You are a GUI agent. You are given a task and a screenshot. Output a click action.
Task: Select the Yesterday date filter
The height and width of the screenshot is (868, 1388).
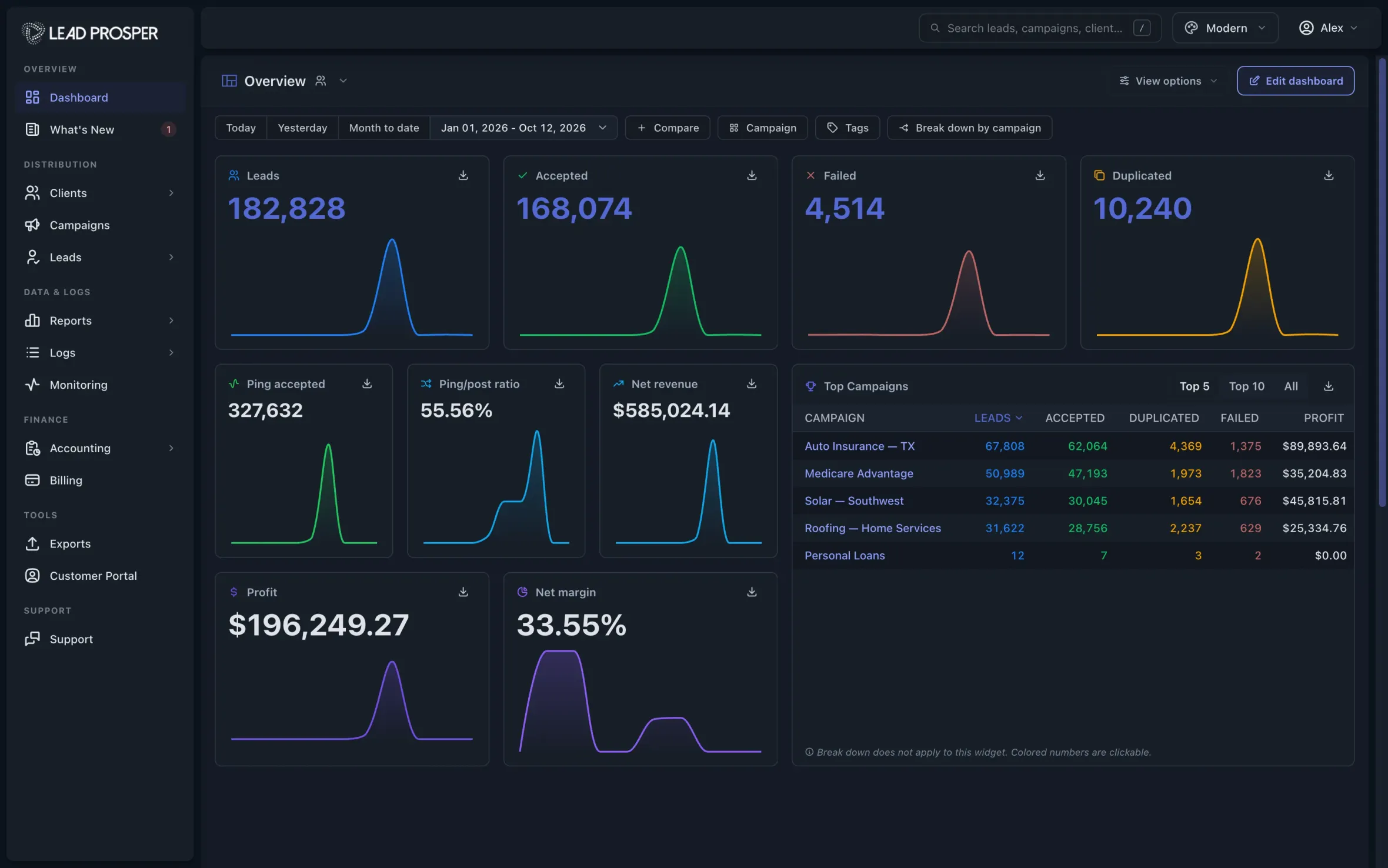click(302, 128)
